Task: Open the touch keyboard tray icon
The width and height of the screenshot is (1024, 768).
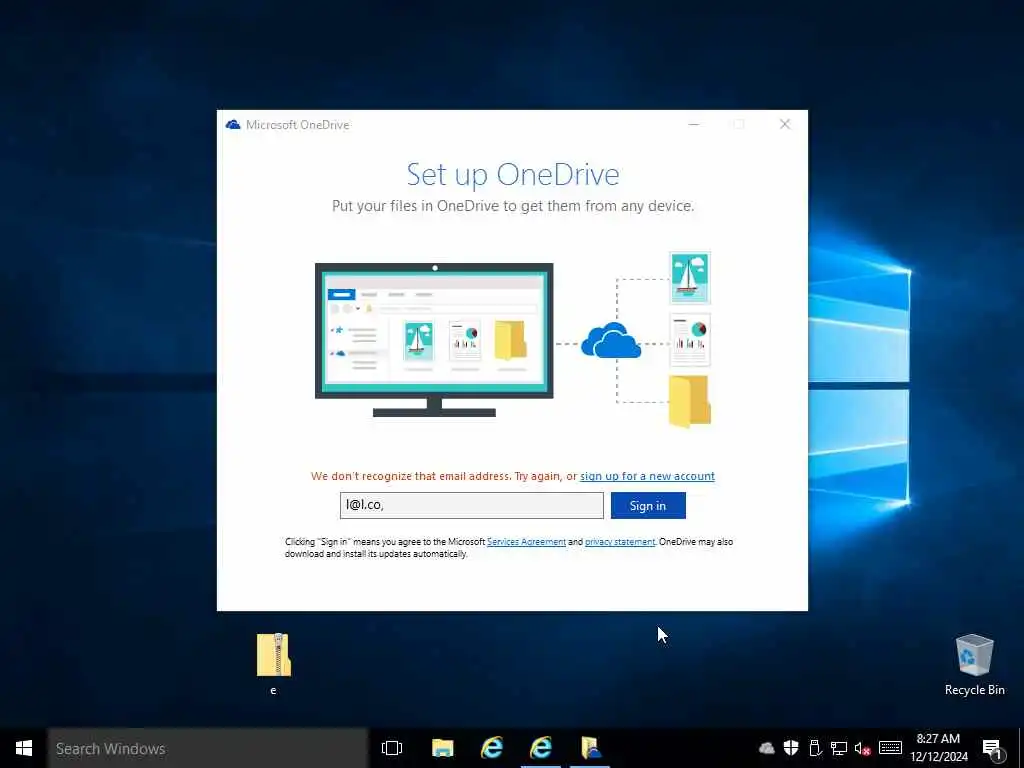Action: pyautogui.click(x=890, y=748)
